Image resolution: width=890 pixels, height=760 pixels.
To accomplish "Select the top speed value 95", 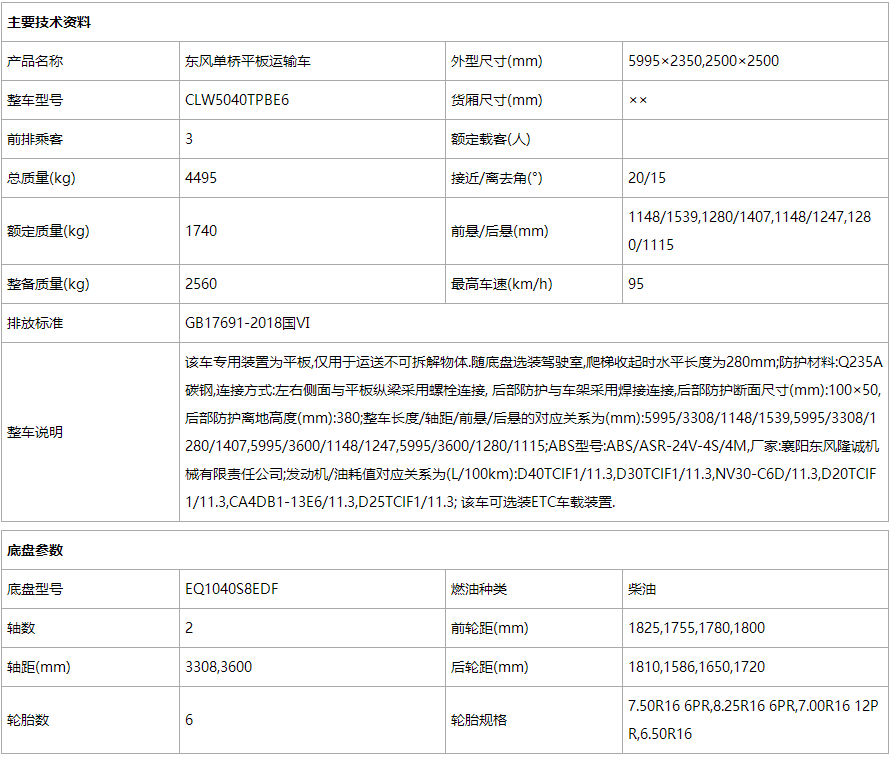I will (636, 284).
